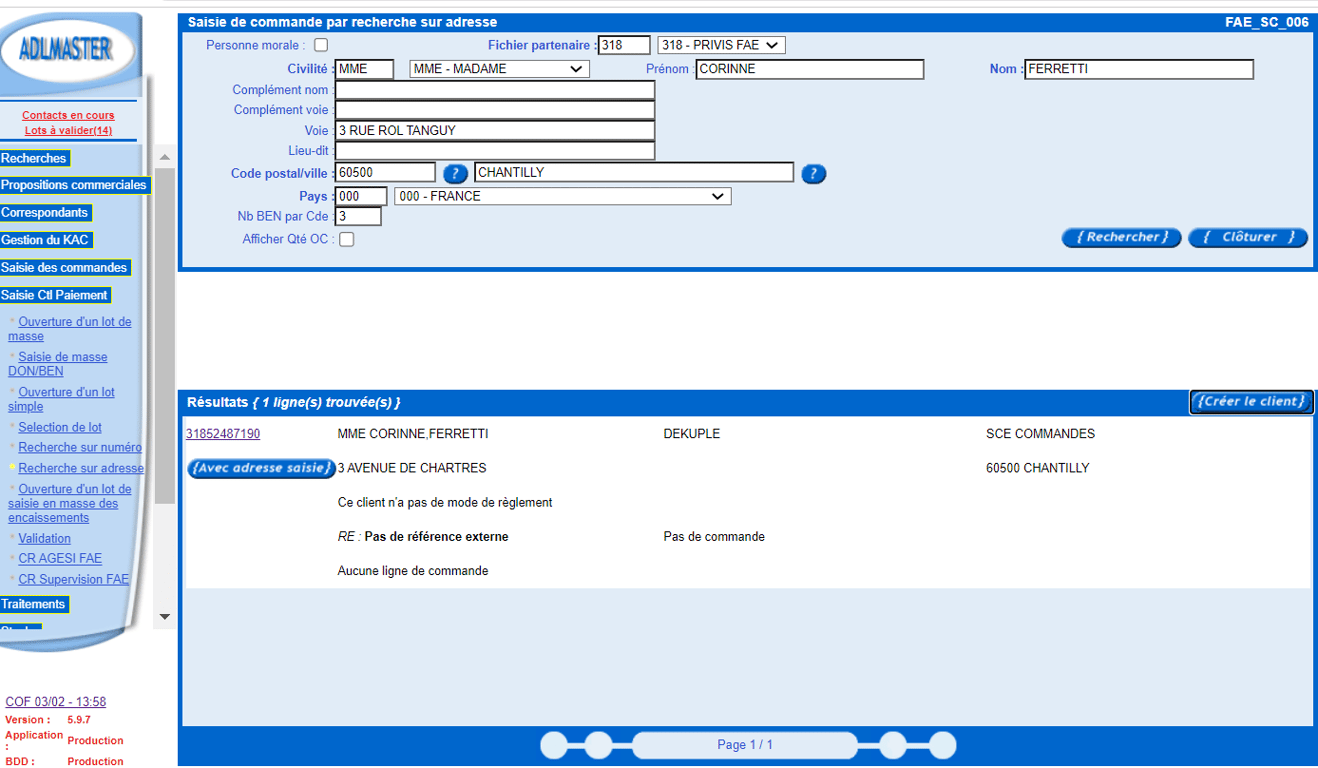Open Lots à valider(14) link
Viewport: 1318px width, 768px height.
(x=68, y=131)
